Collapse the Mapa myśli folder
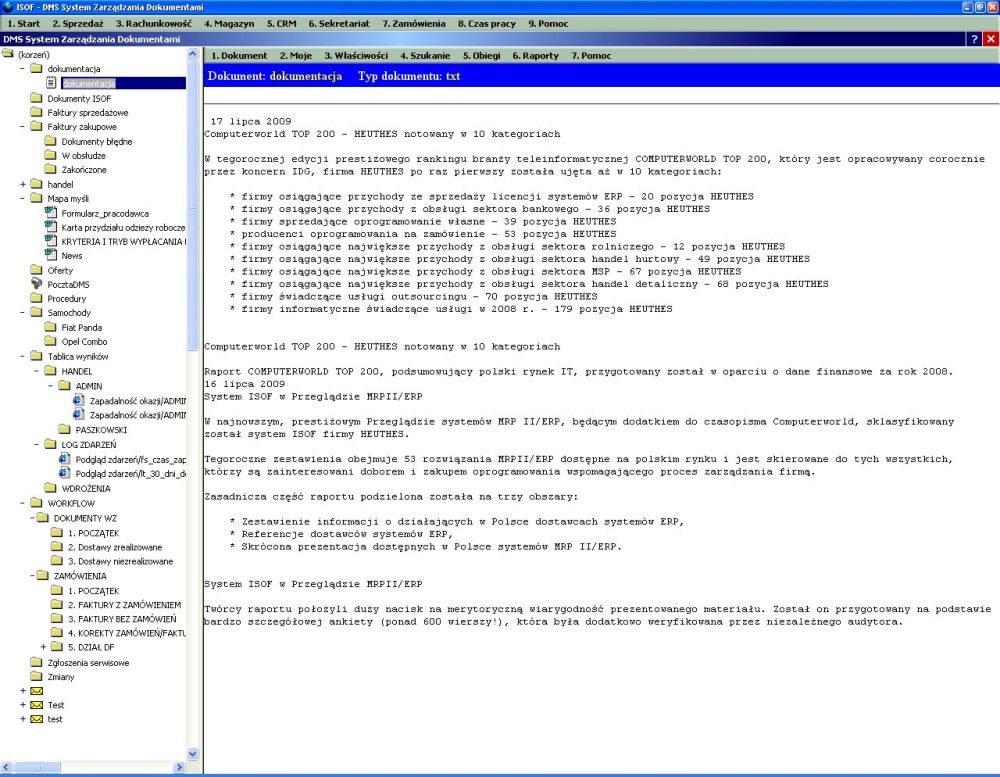The width and height of the screenshot is (1000, 777). pos(23,198)
